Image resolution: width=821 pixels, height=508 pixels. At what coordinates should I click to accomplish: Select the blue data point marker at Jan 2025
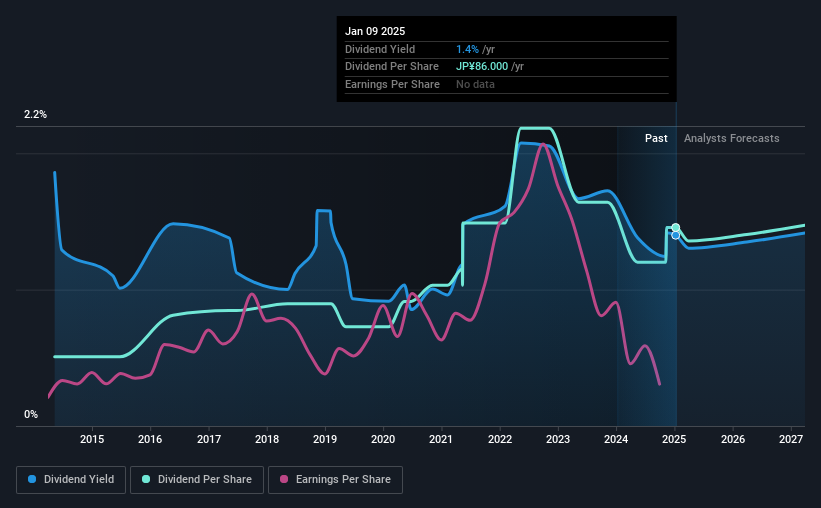point(676,236)
